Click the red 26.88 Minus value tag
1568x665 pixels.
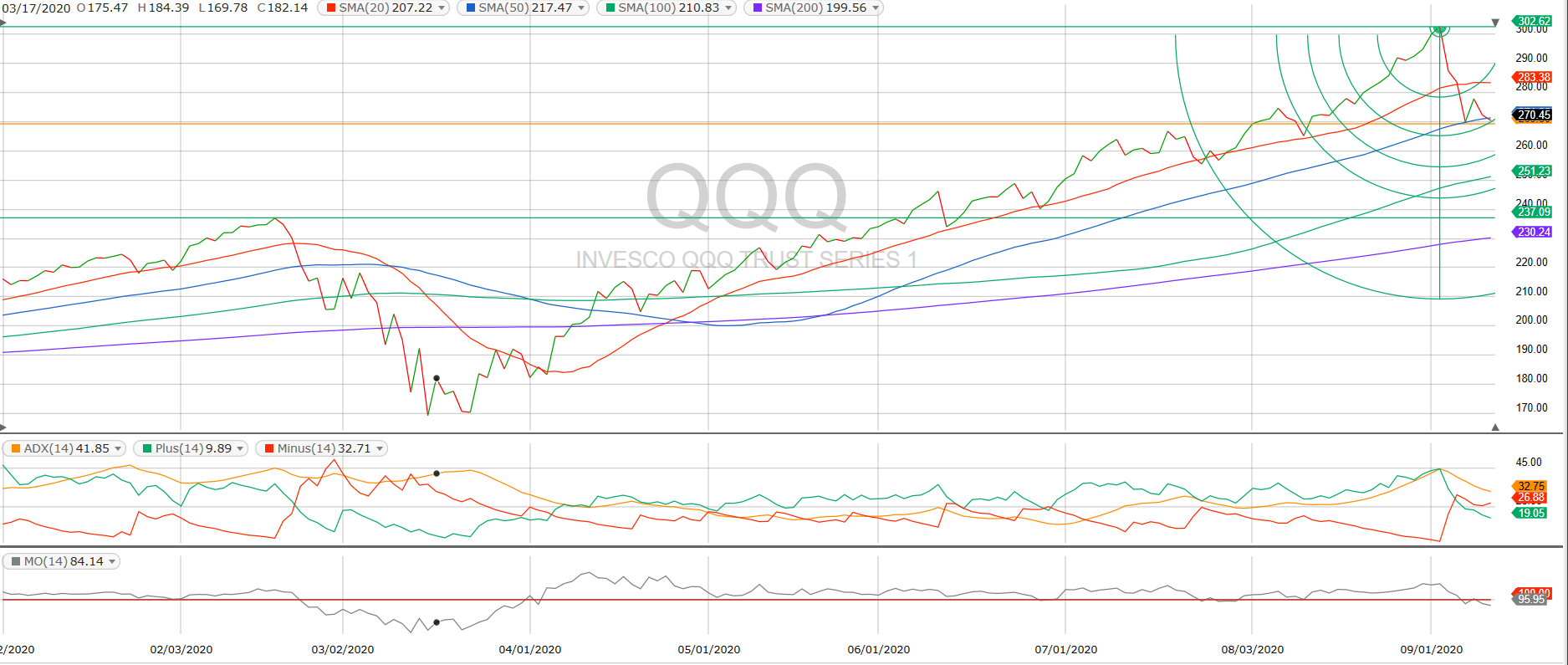click(1530, 497)
